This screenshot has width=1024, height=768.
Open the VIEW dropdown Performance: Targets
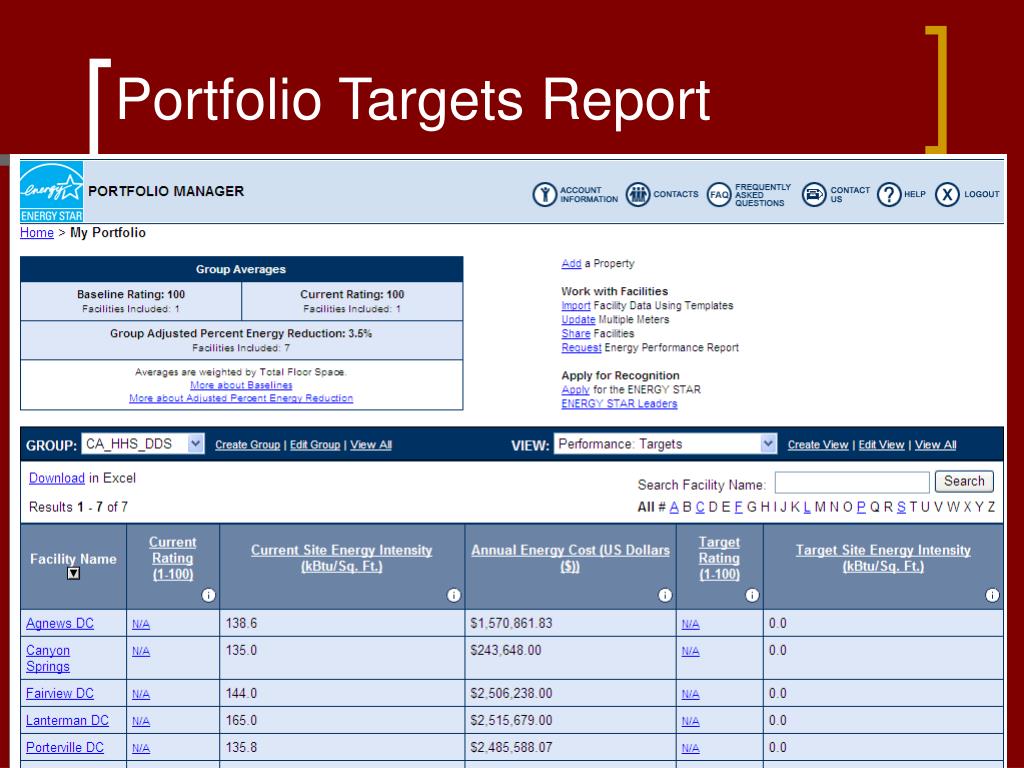(x=665, y=444)
